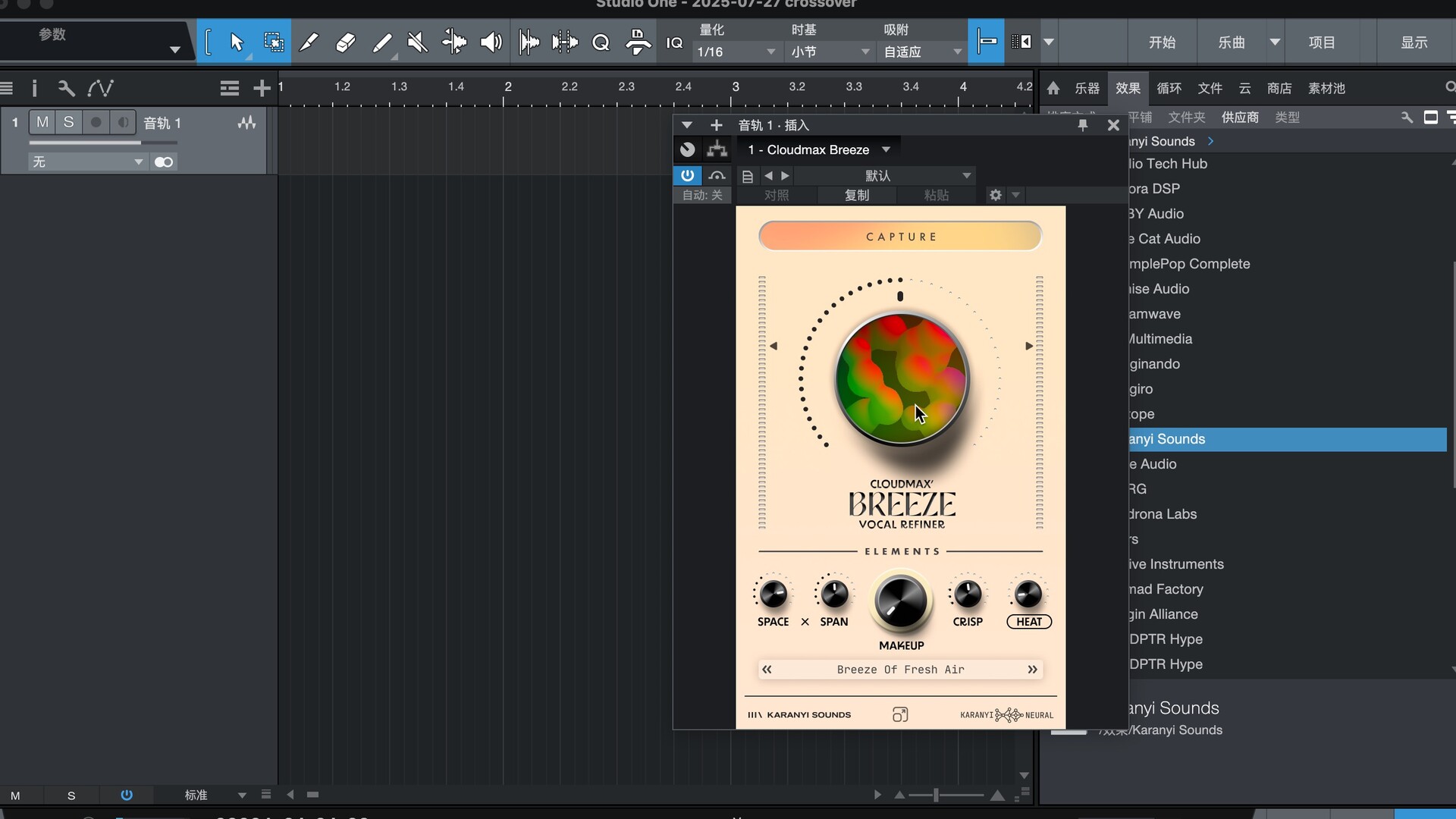
Task: Adjust the MAKEUP knob
Action: [x=901, y=601]
